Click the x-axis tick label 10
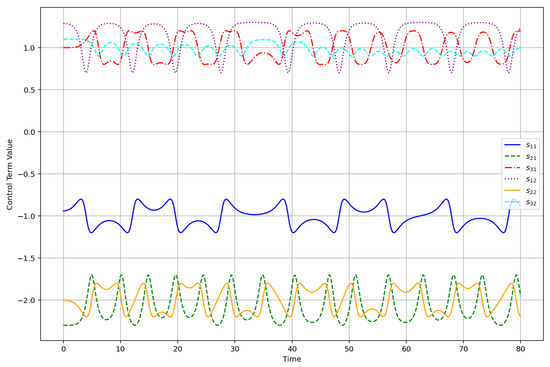Screen dimensions: 550x367 point(120,349)
